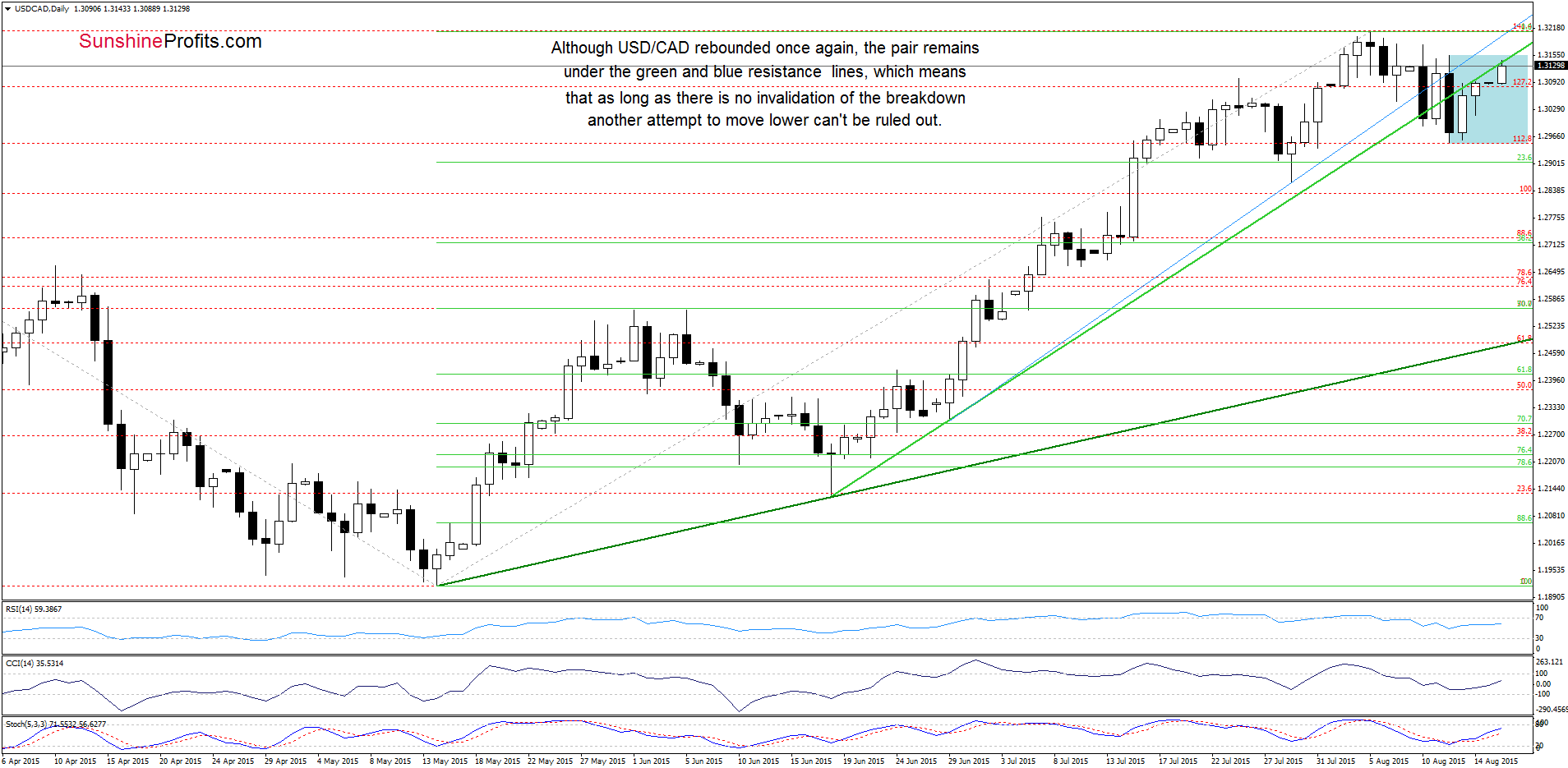
Task: Click the 27 Jul 2015 date label
Action: [x=1283, y=761]
